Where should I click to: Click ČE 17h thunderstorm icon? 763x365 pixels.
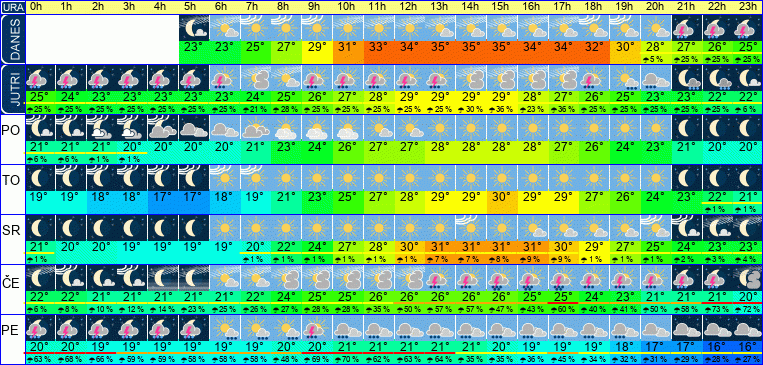[x=564, y=278]
